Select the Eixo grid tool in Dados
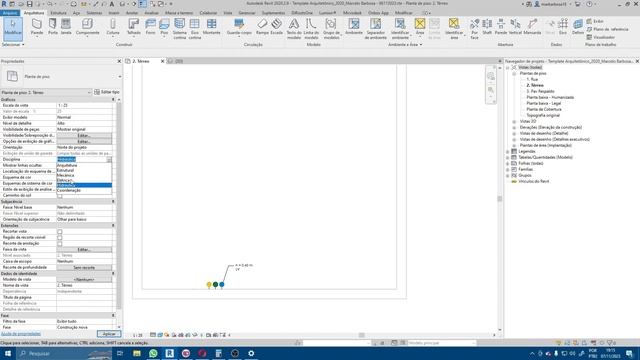The height and width of the screenshot is (360, 640). tap(563, 27)
